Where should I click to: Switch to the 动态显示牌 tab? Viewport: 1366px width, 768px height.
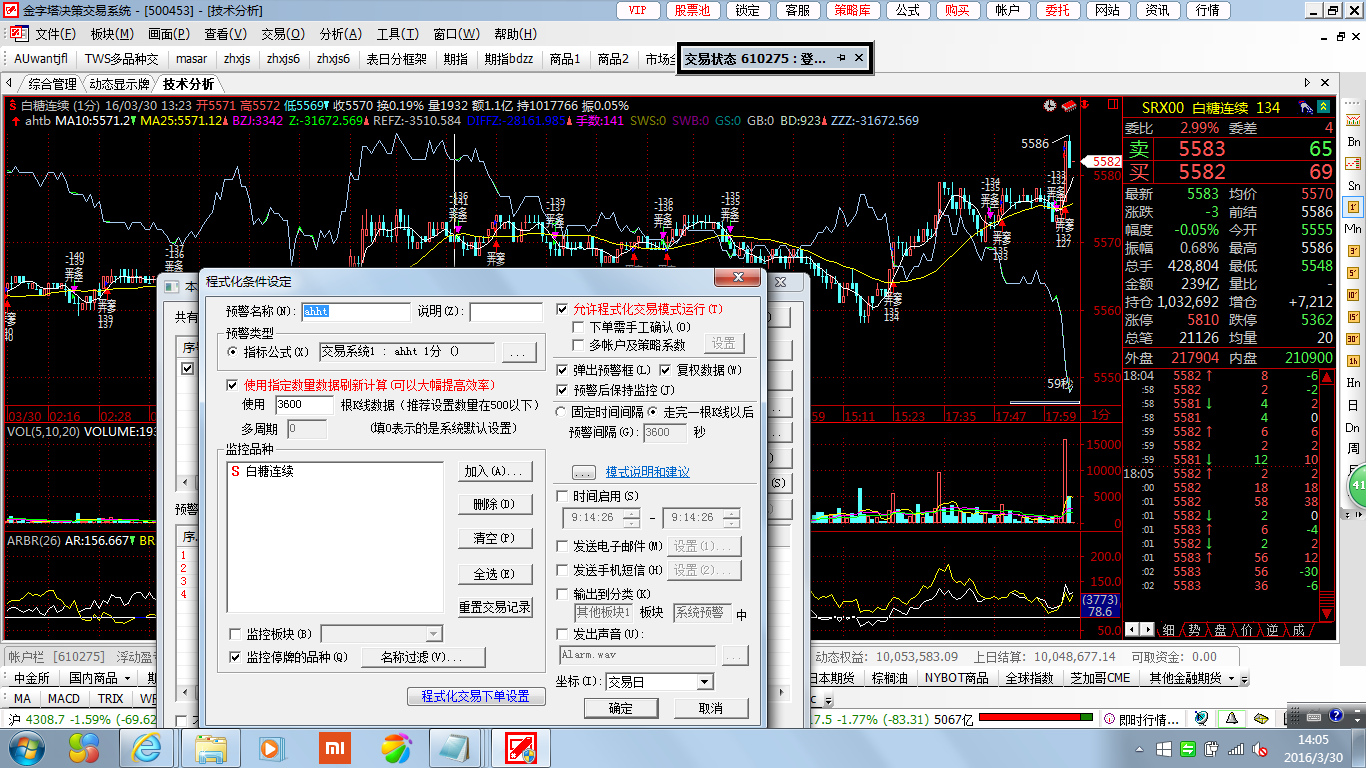tap(119, 84)
